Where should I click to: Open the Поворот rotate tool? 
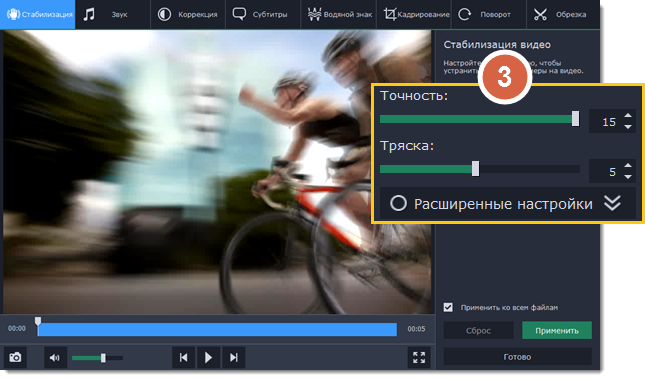pyautogui.click(x=488, y=14)
